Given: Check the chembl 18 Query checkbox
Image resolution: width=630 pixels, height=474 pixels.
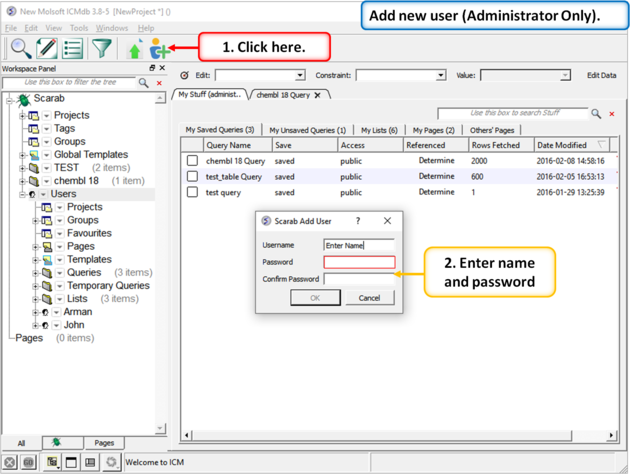Looking at the screenshot, I should click(x=192, y=161).
